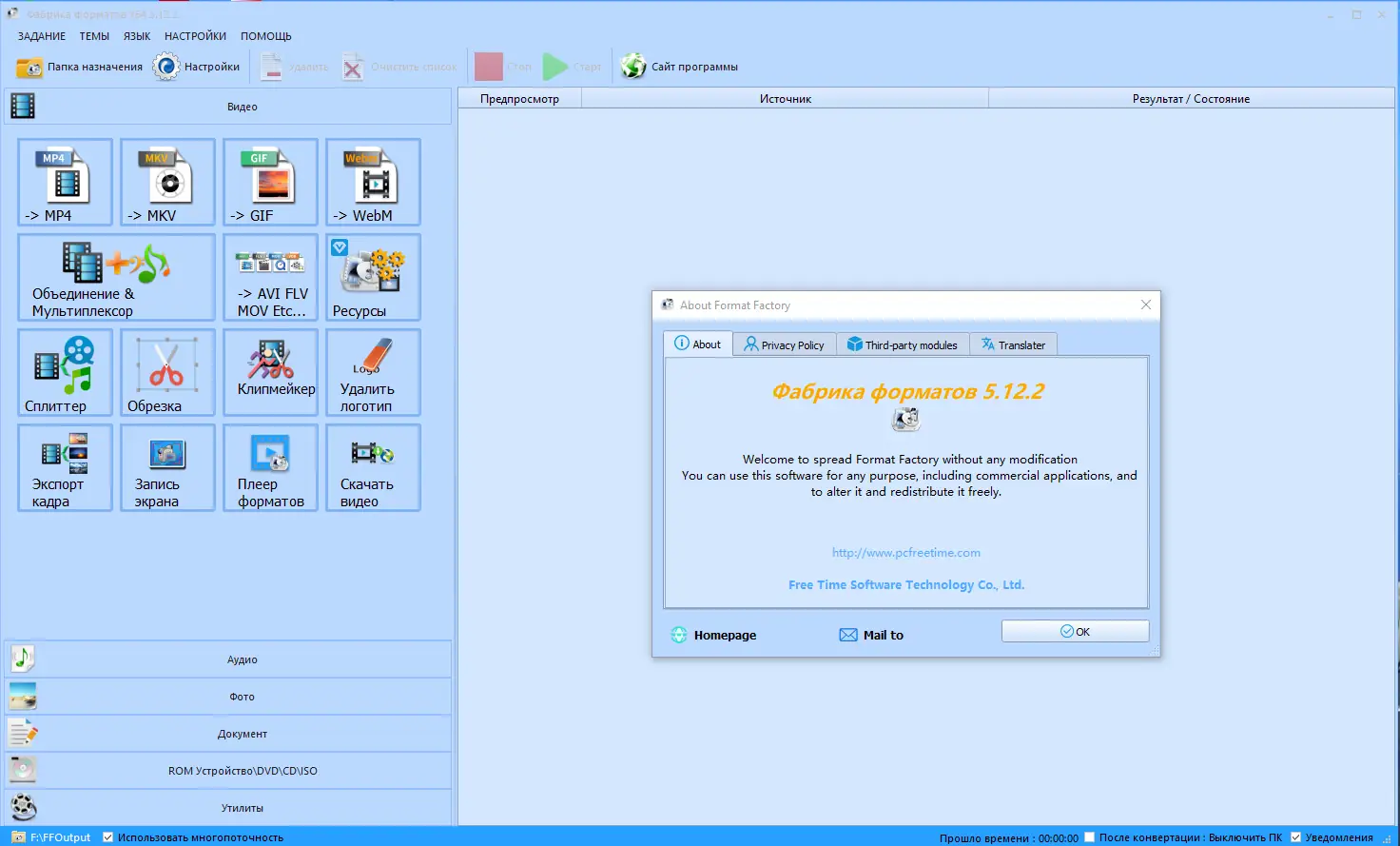Launch the Запись экрана screen recorder
Screen dimensions: 1400x846
tap(166, 467)
